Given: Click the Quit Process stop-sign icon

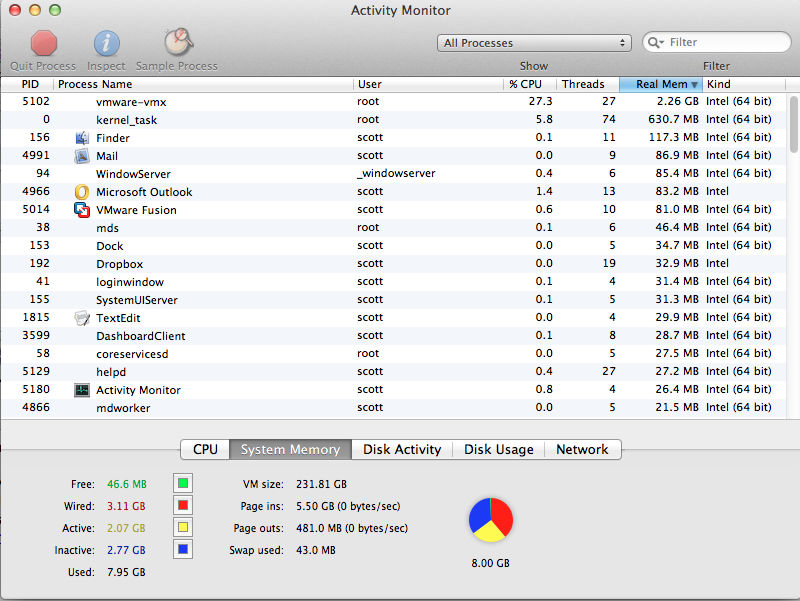Looking at the screenshot, I should 44,43.
